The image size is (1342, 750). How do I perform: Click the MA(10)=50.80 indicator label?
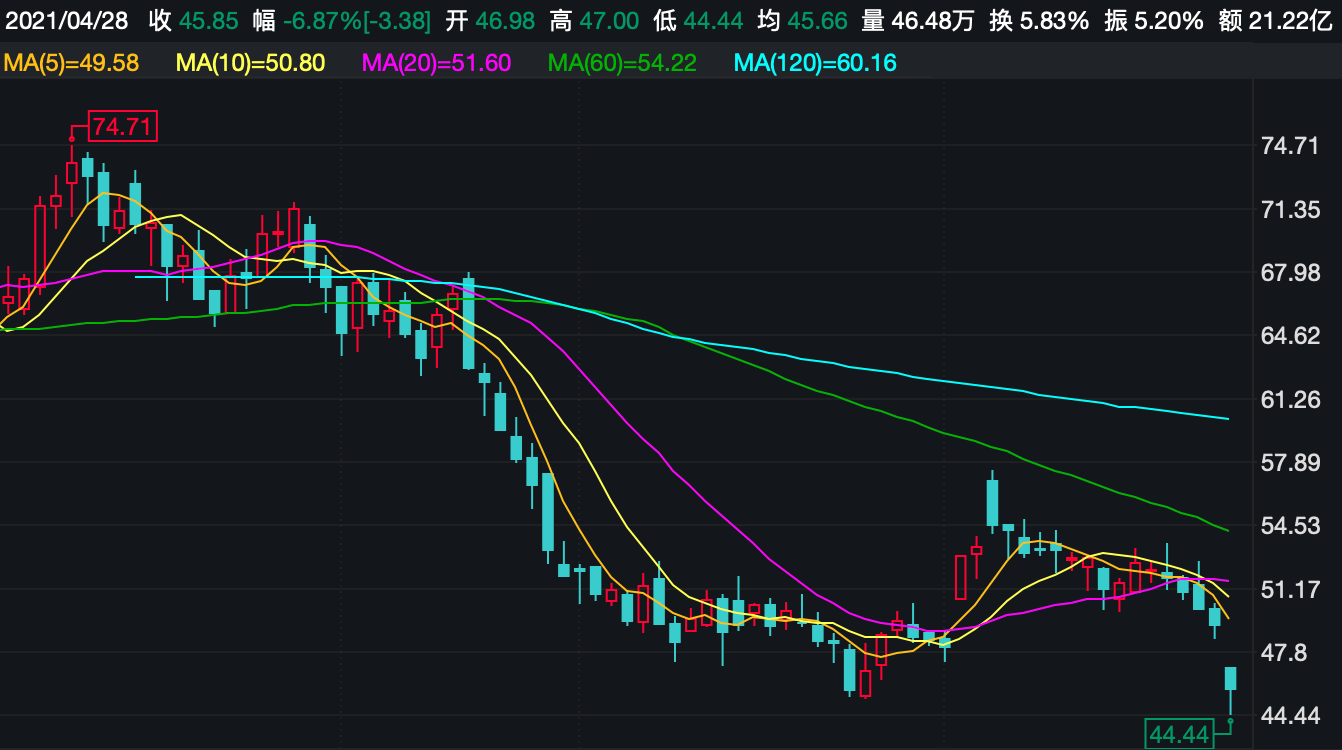[x=250, y=64]
